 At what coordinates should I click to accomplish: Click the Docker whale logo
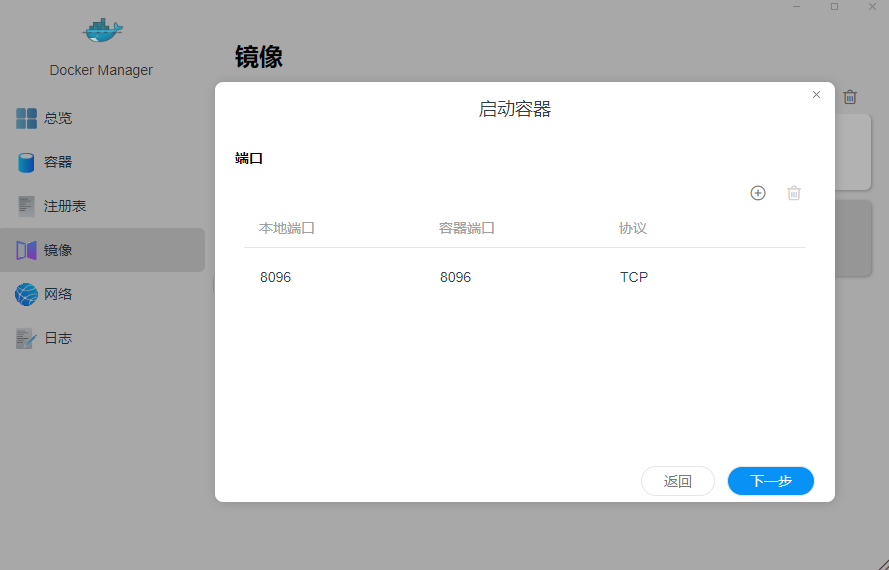pos(101,30)
